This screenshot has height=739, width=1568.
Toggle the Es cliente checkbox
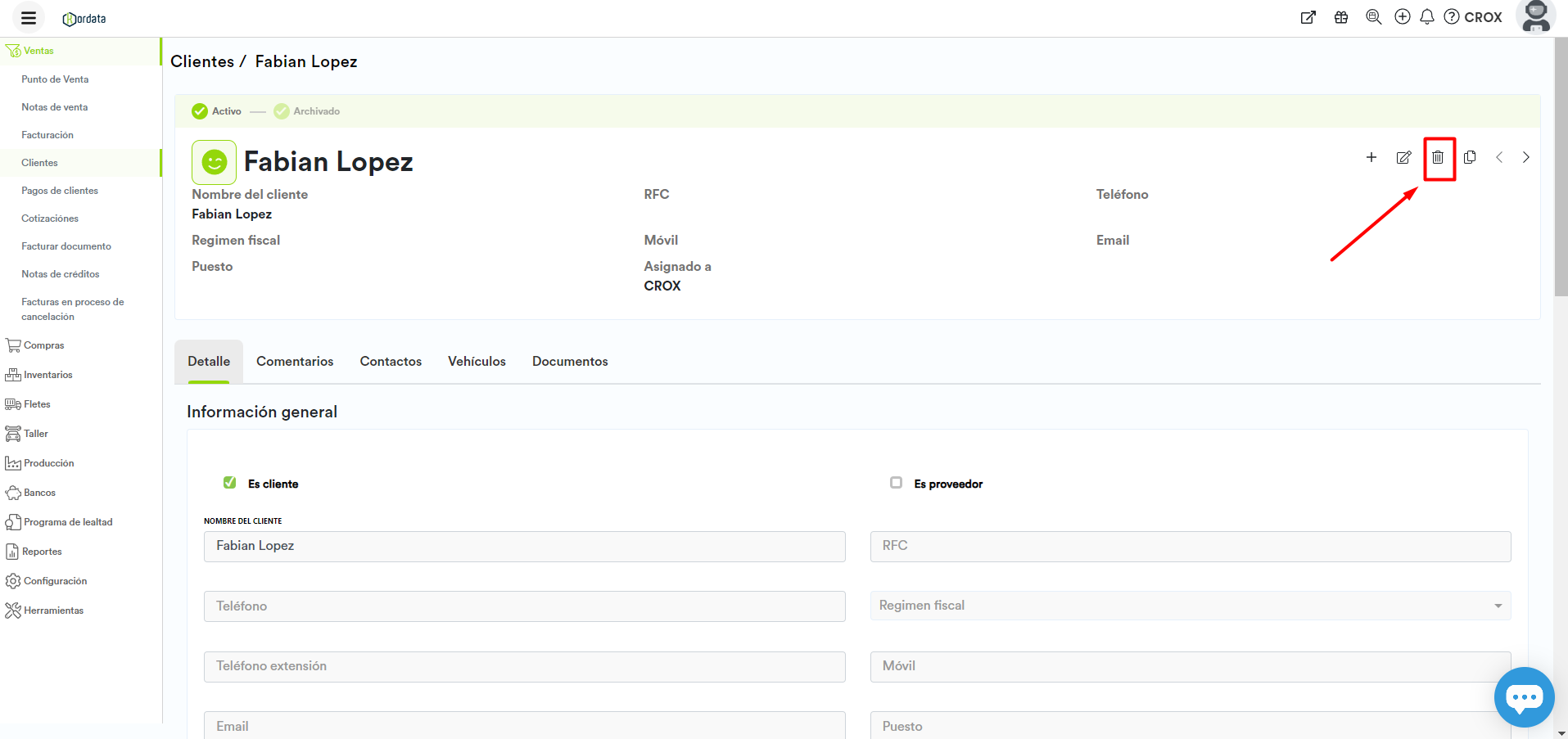pyautogui.click(x=230, y=483)
